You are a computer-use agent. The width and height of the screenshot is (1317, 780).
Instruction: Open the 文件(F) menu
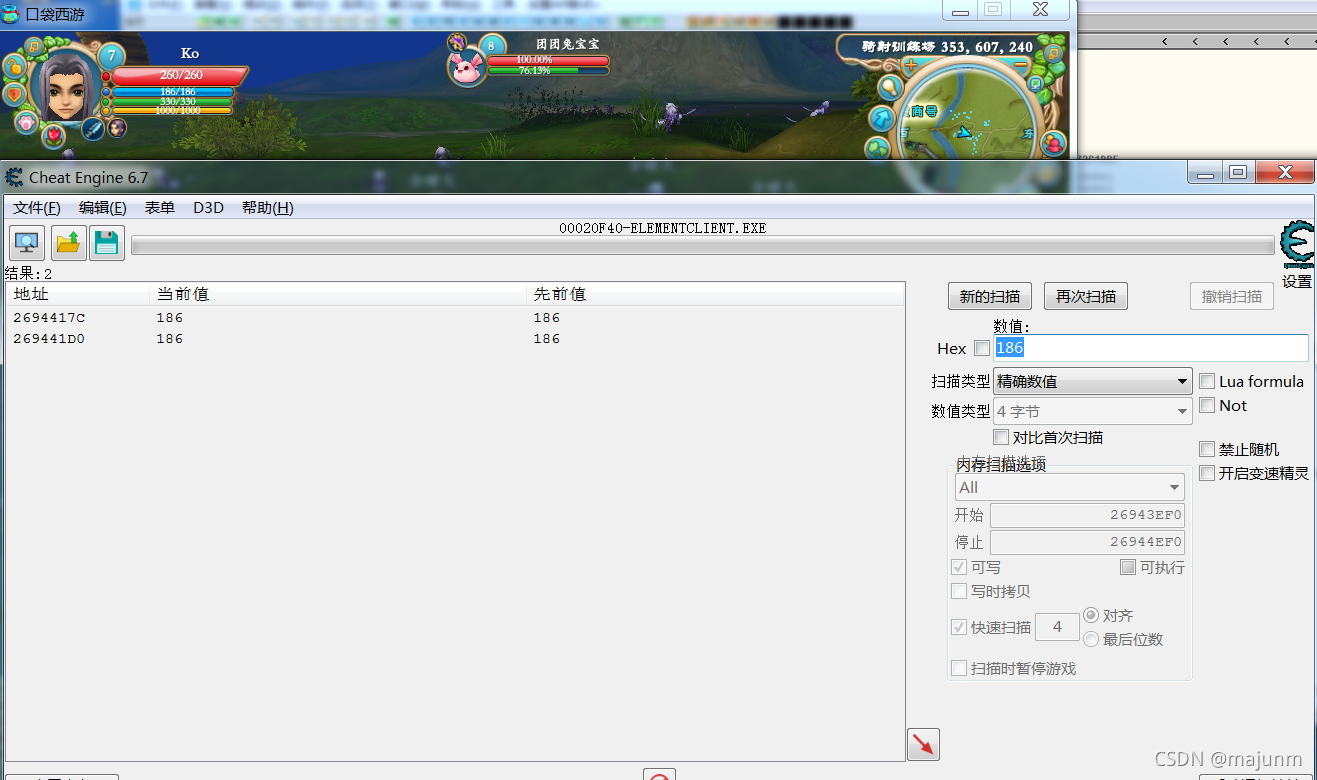[x=37, y=208]
